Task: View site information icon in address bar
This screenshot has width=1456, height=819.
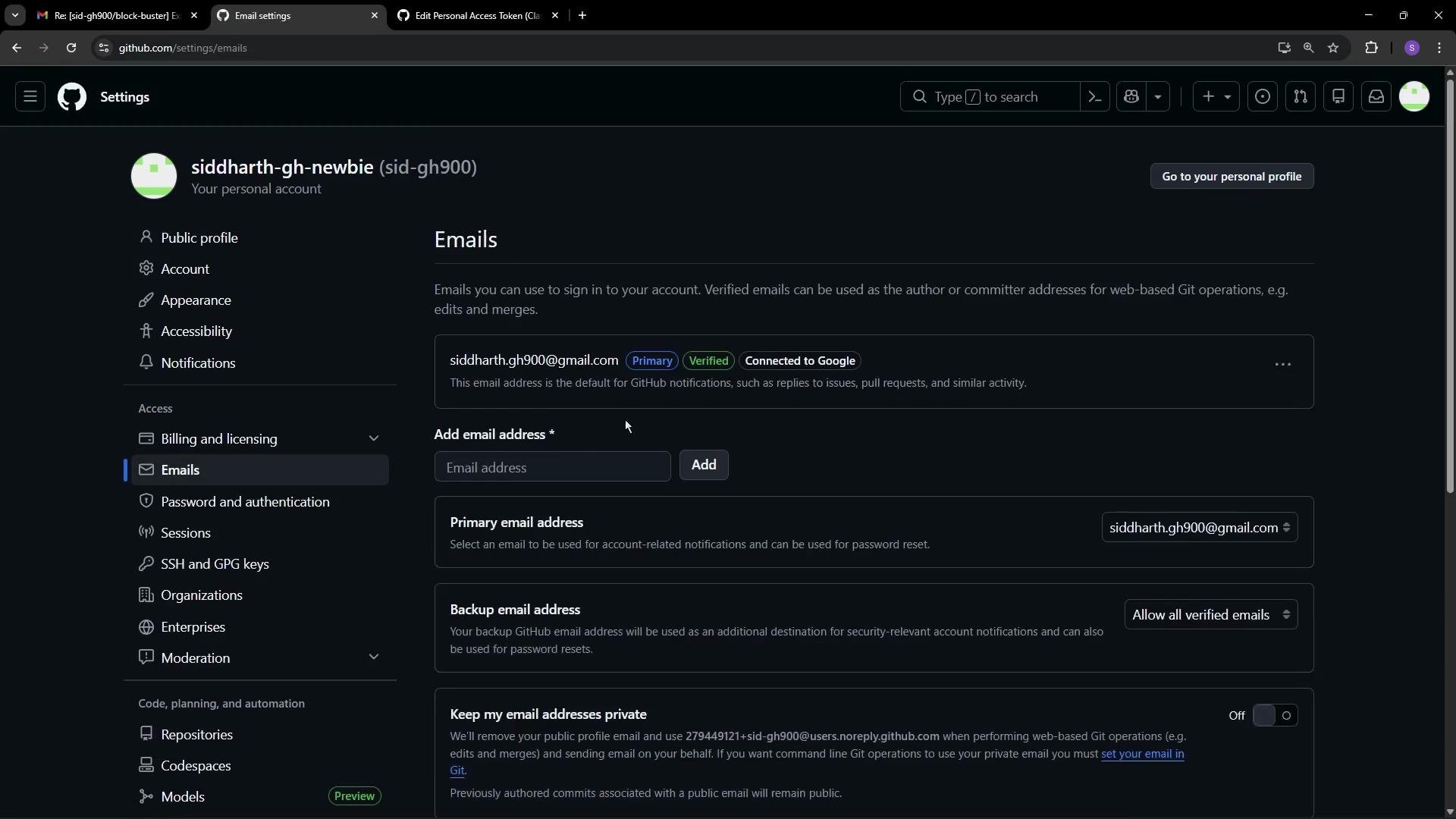Action: click(104, 48)
